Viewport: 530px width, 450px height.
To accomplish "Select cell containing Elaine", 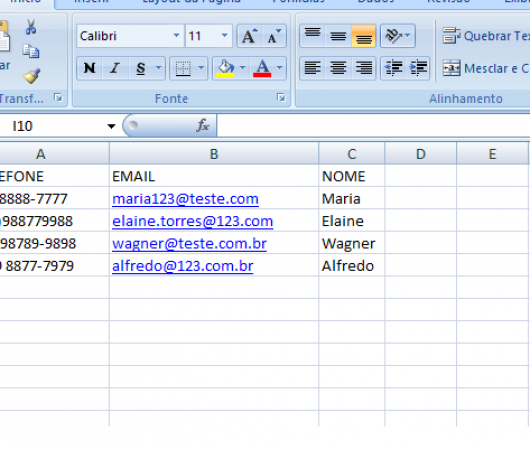I will point(352,221).
